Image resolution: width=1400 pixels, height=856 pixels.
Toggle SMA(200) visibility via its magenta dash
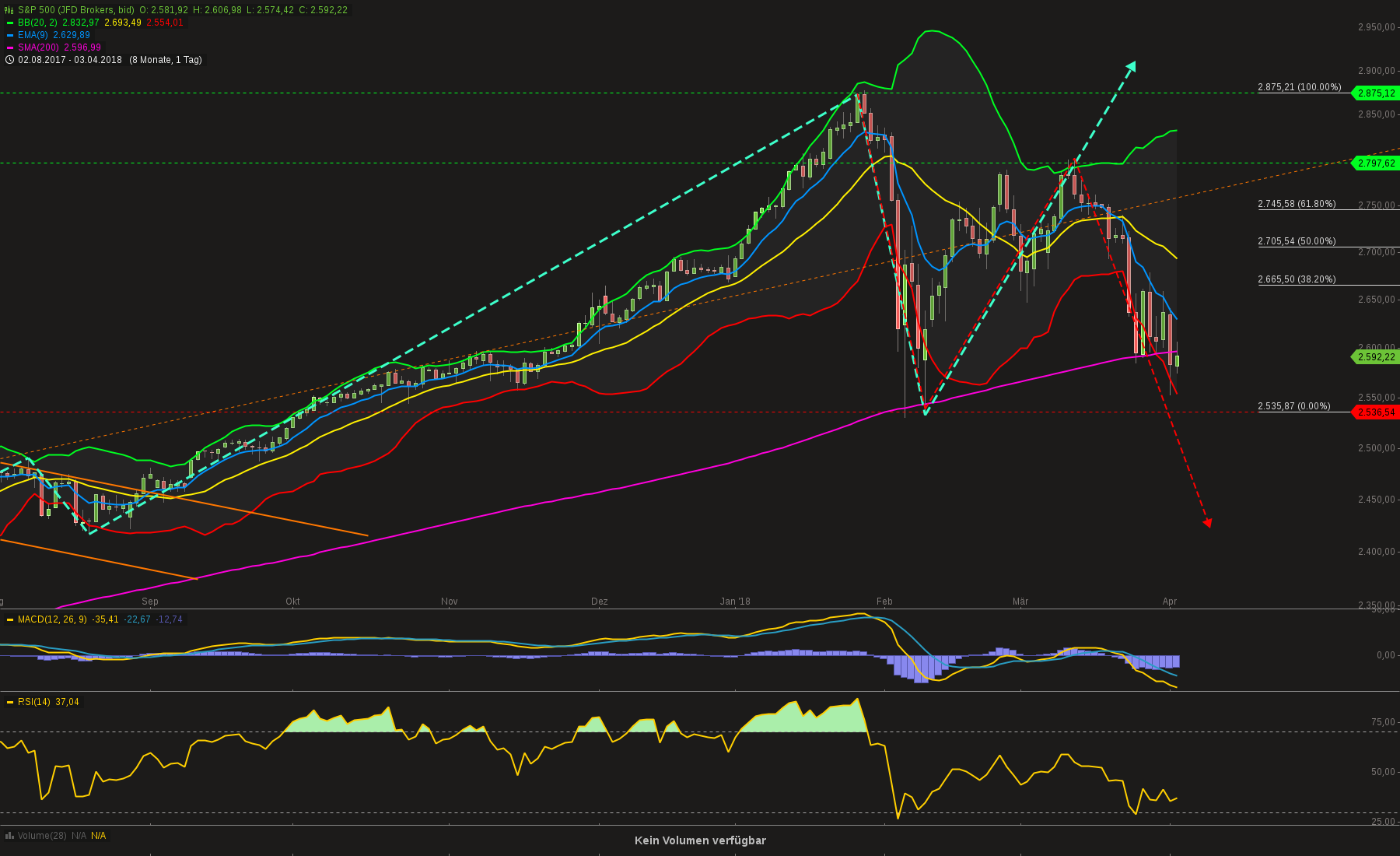(x=9, y=47)
